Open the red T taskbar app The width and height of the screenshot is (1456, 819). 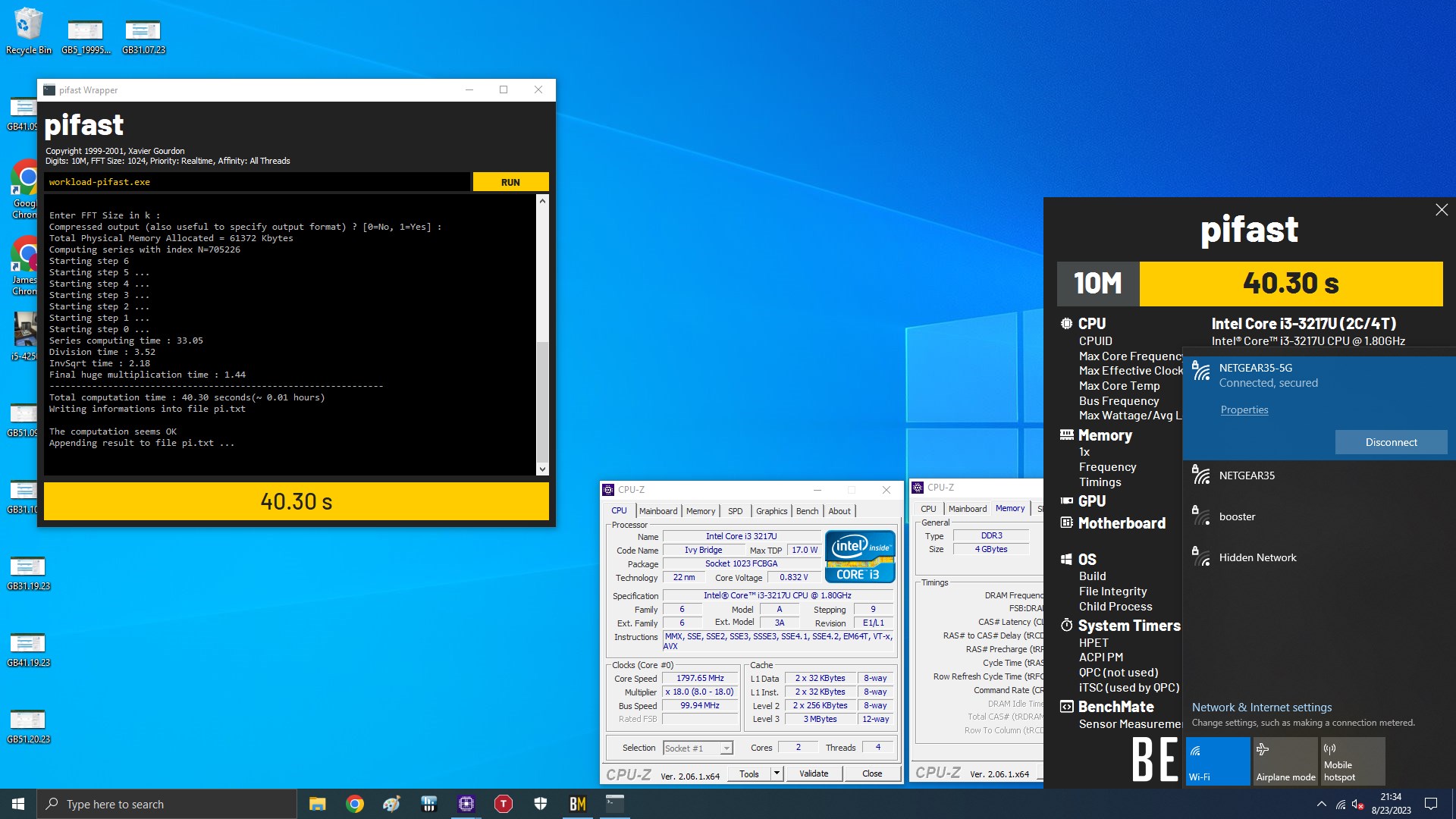pos(503,804)
